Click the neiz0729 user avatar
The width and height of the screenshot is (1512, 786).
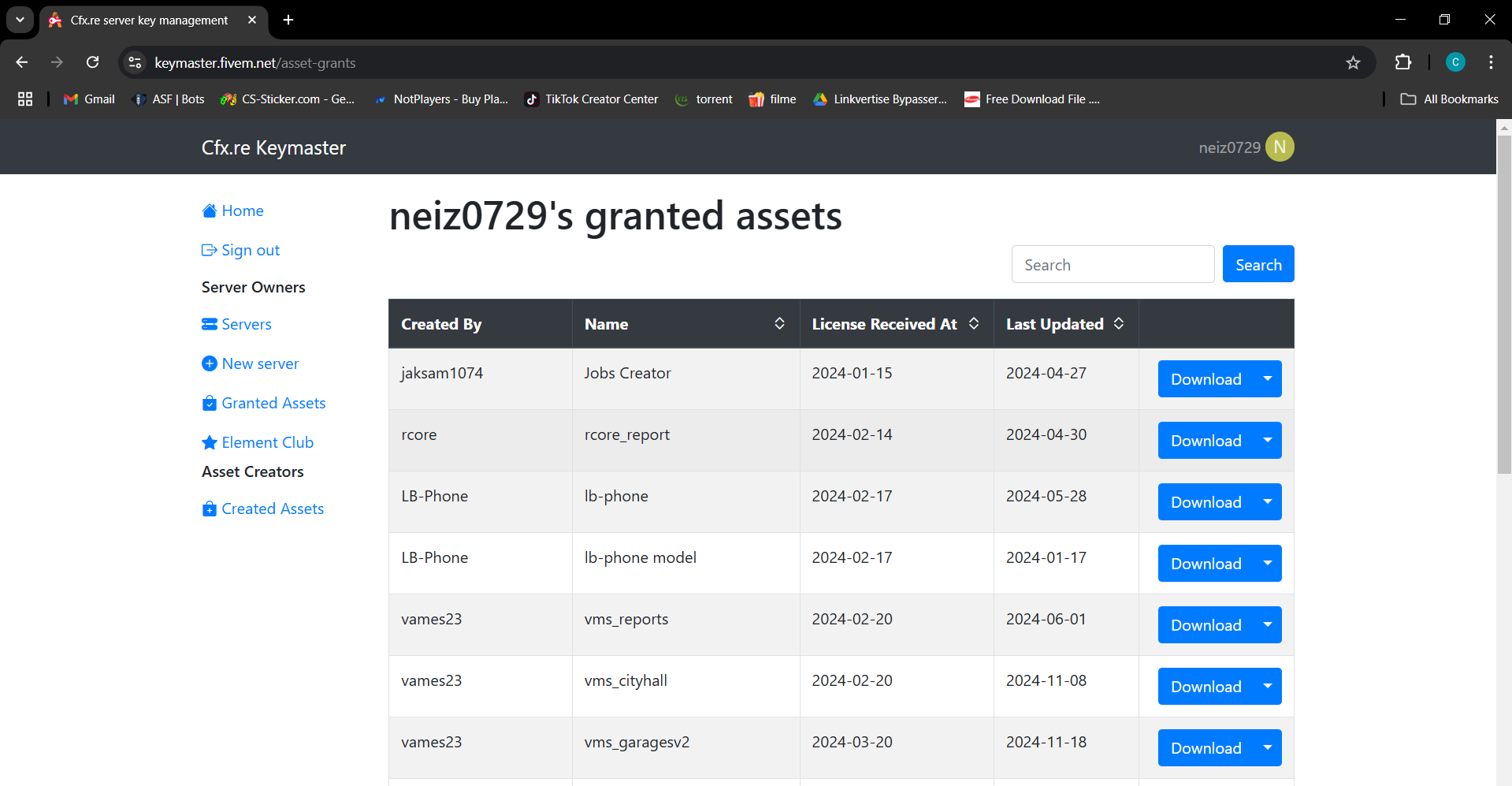[1280, 147]
